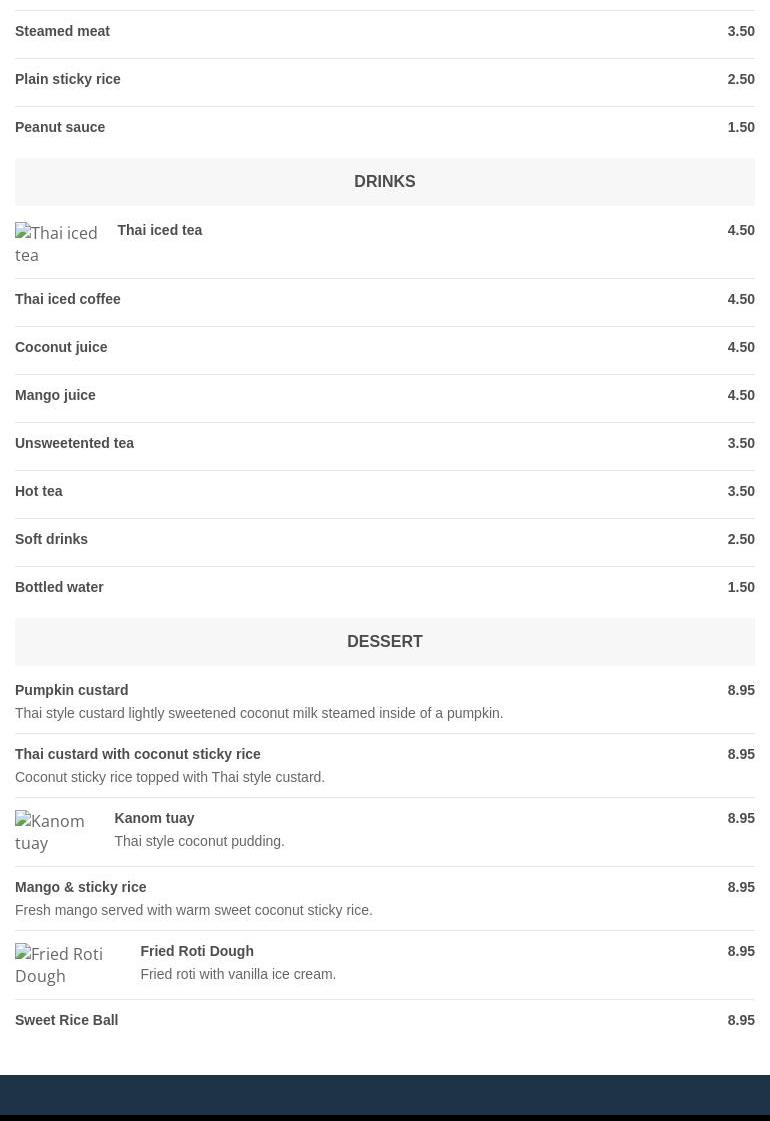Screen dimensions: 770x1121
Task: Open the Kanom tuay picture
Action: [56, 832]
